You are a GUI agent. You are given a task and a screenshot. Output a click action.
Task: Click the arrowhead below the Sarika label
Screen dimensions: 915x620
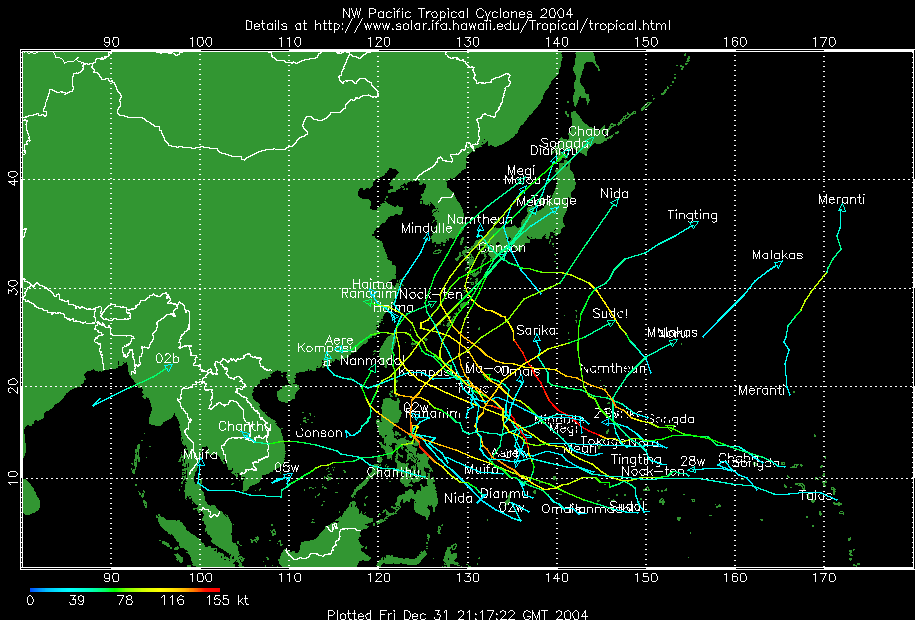tap(537, 340)
